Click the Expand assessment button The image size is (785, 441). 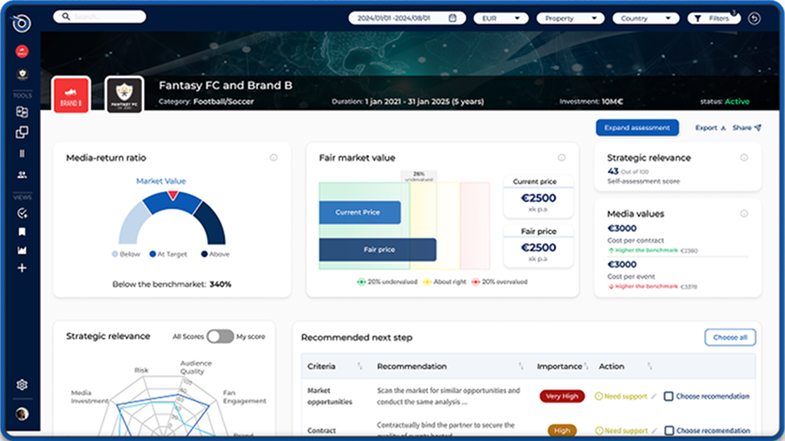point(637,128)
